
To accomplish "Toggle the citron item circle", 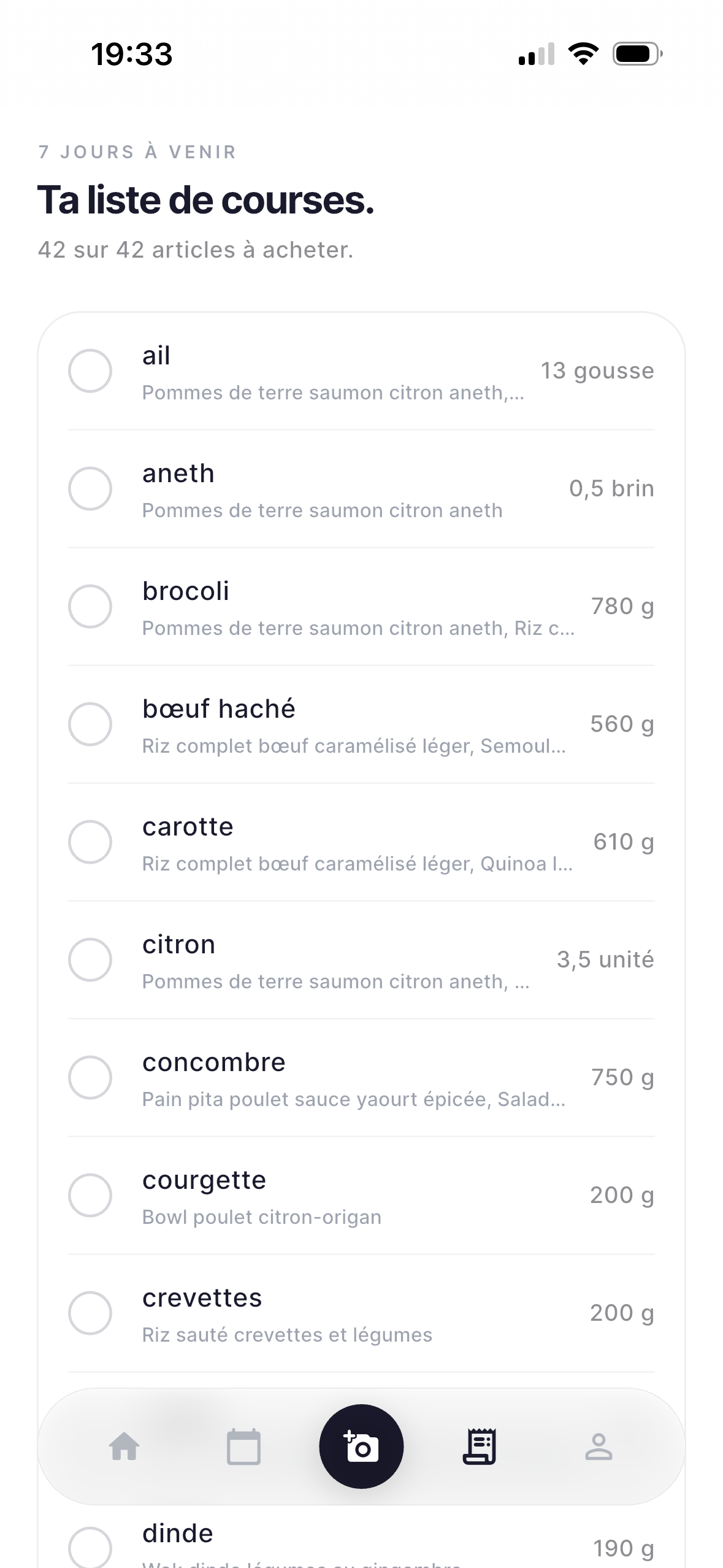I will click(x=90, y=959).
